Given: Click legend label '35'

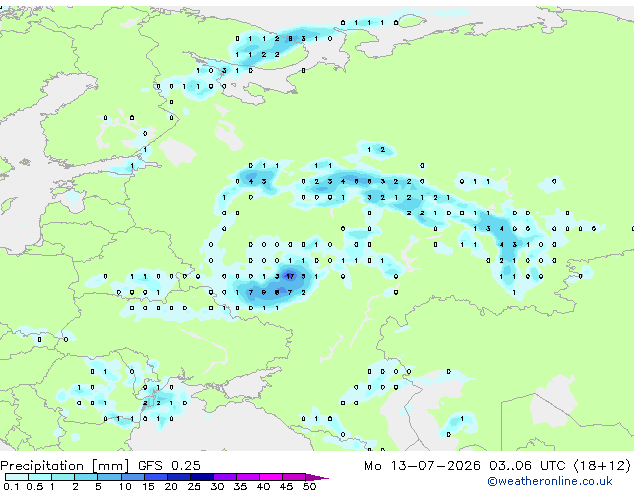Looking at the screenshot, I should [x=240, y=486].
